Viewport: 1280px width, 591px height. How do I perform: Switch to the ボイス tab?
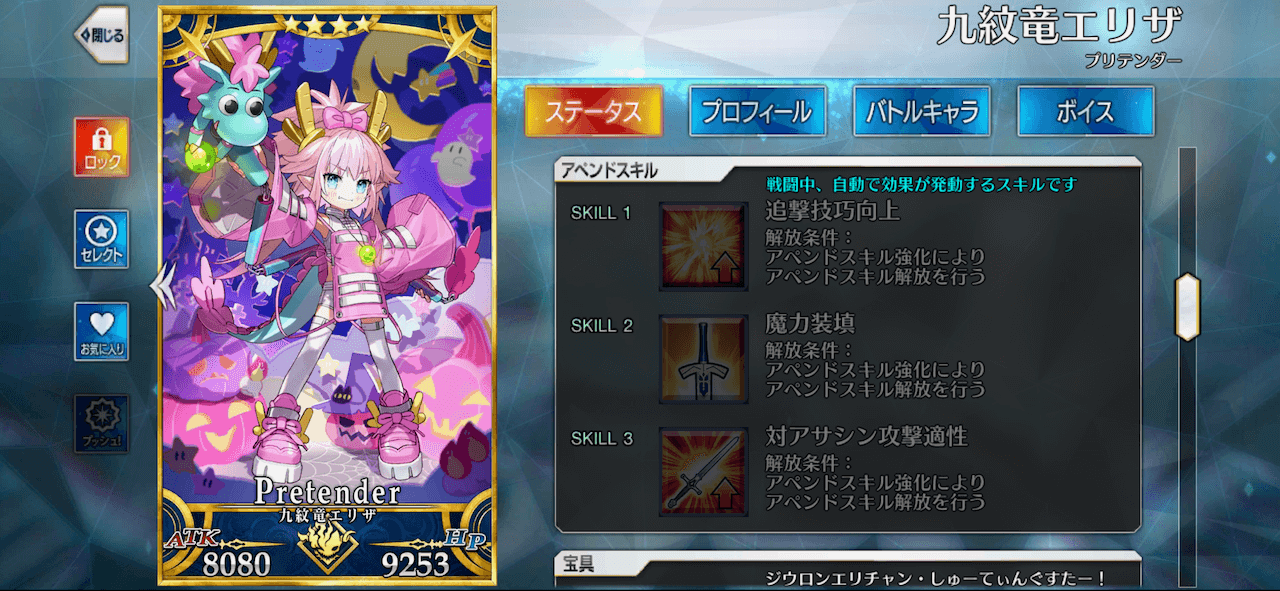pos(1085,111)
